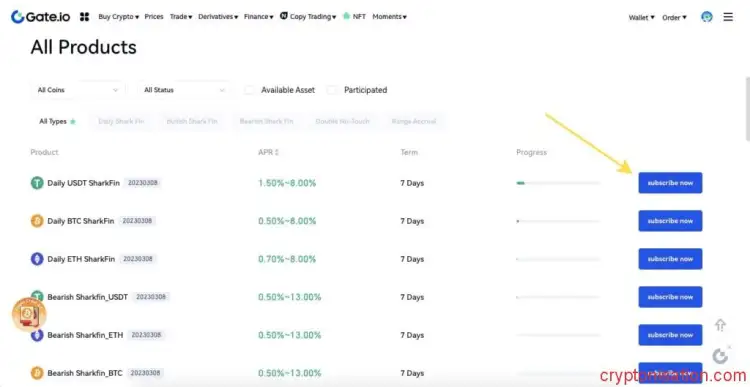Subscribe now to Daily USDT SharkFin
The image size is (750, 387).
670,183
